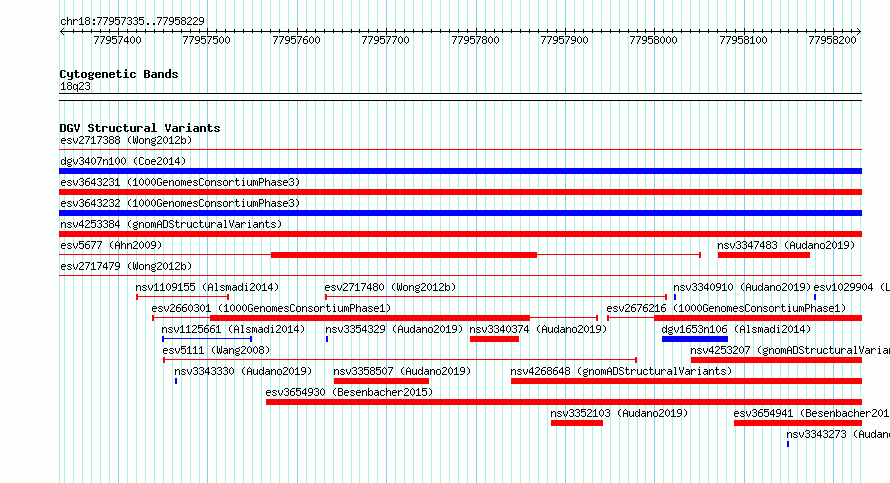This screenshot has width=890, height=483.
Task: Click the nsv3352103 red bar
Action: tap(577, 423)
